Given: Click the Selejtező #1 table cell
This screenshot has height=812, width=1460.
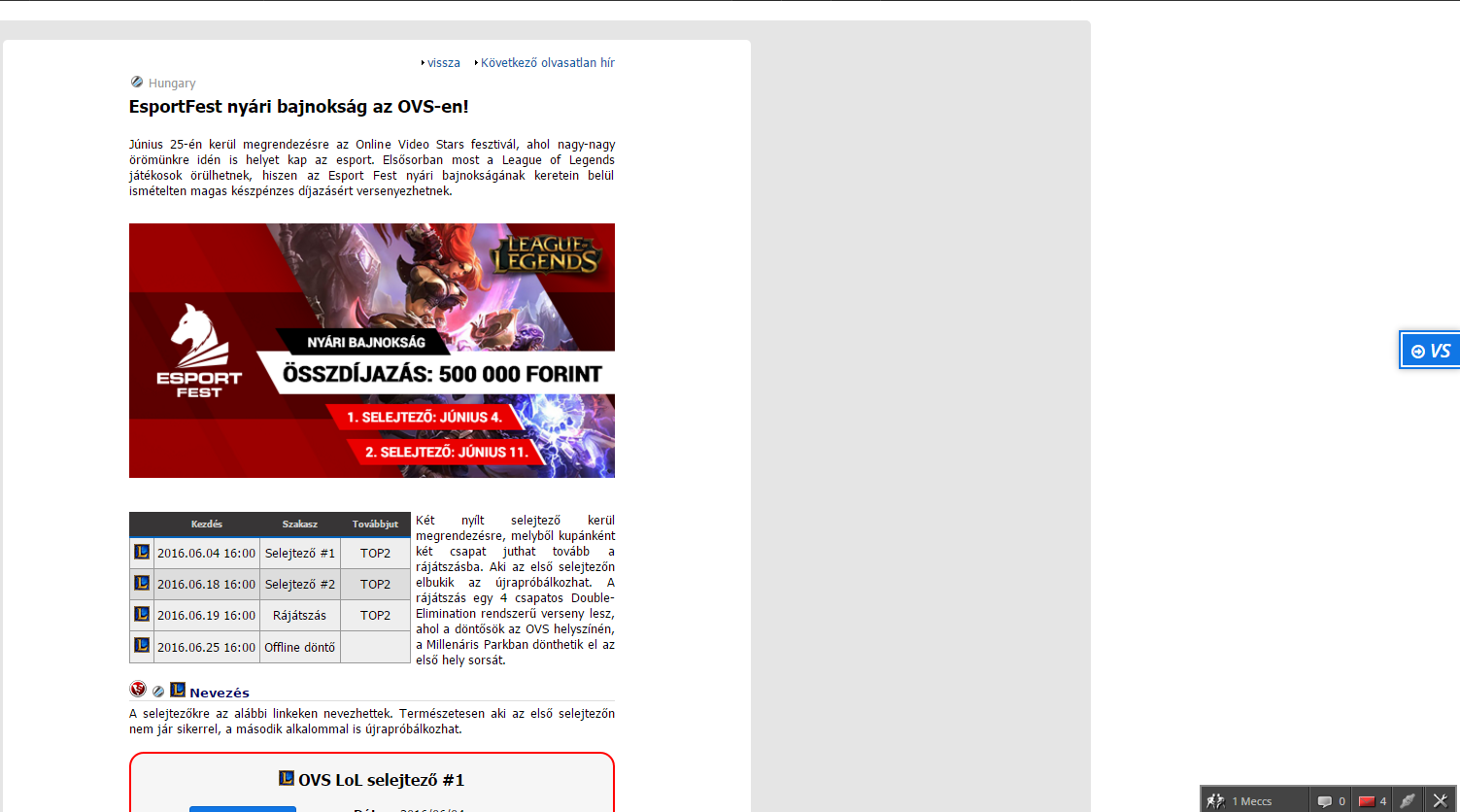Looking at the screenshot, I should coord(300,553).
